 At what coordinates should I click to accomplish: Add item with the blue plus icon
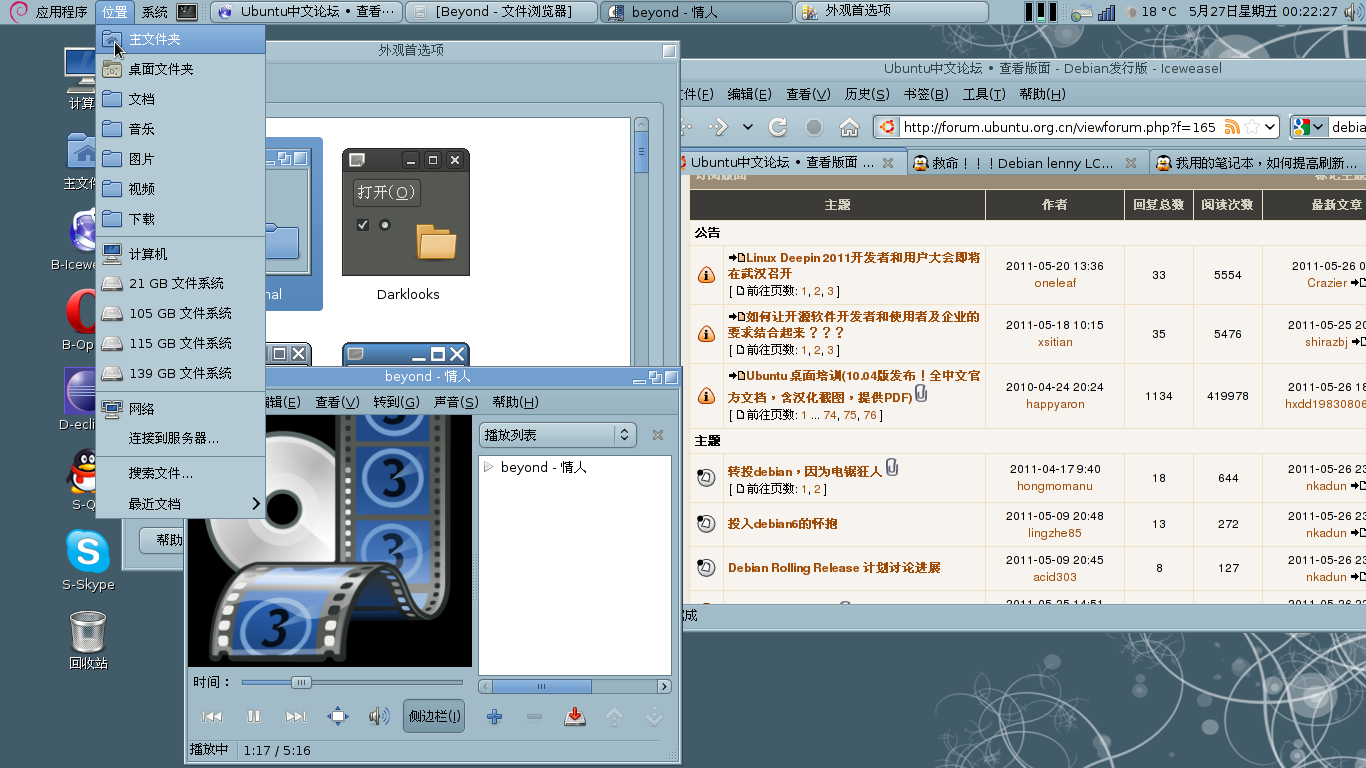tap(494, 717)
